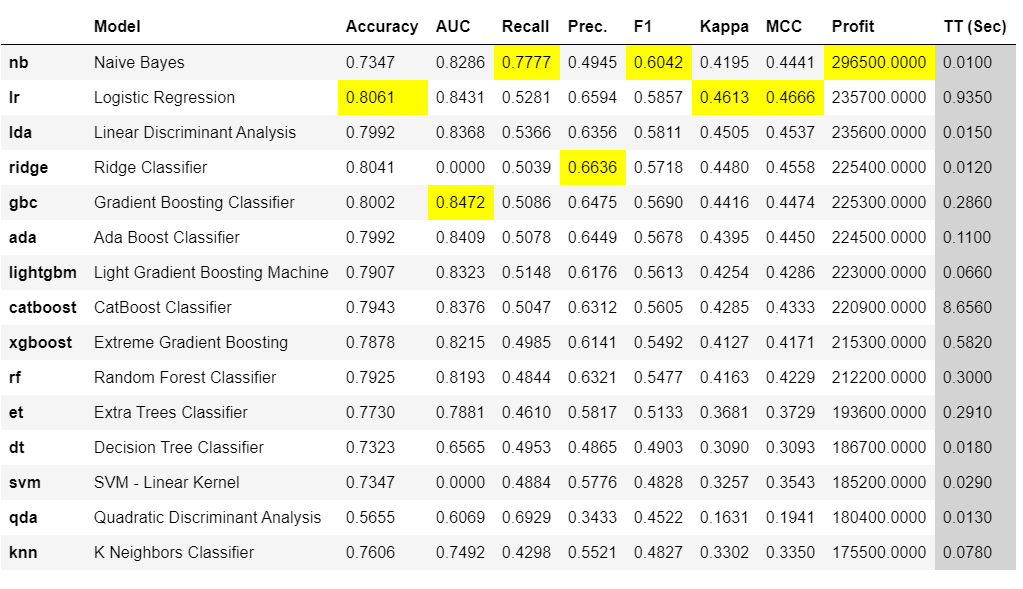Click CatBoost training time 8.6560

coord(967,308)
